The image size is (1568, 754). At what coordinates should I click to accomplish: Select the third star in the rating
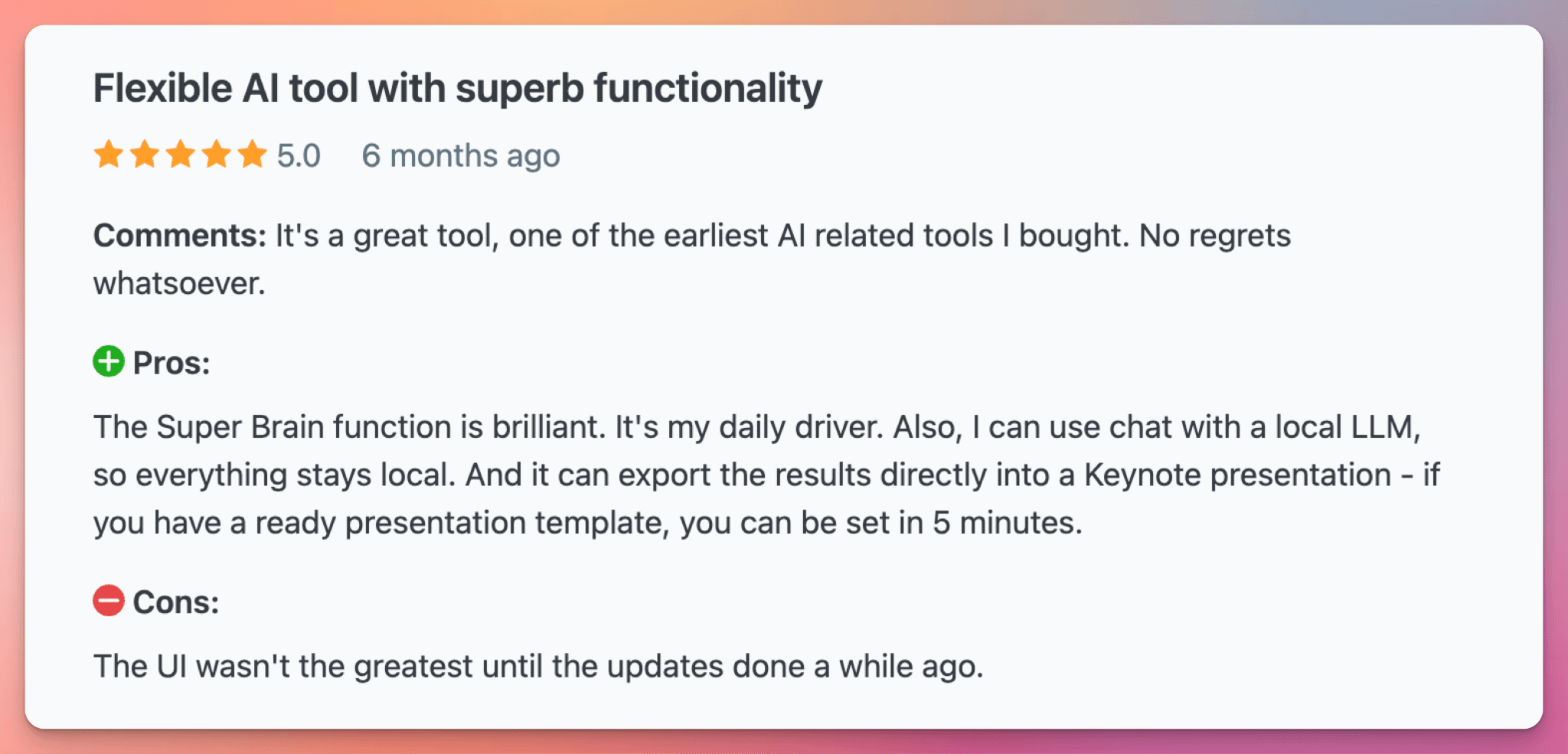[180, 155]
